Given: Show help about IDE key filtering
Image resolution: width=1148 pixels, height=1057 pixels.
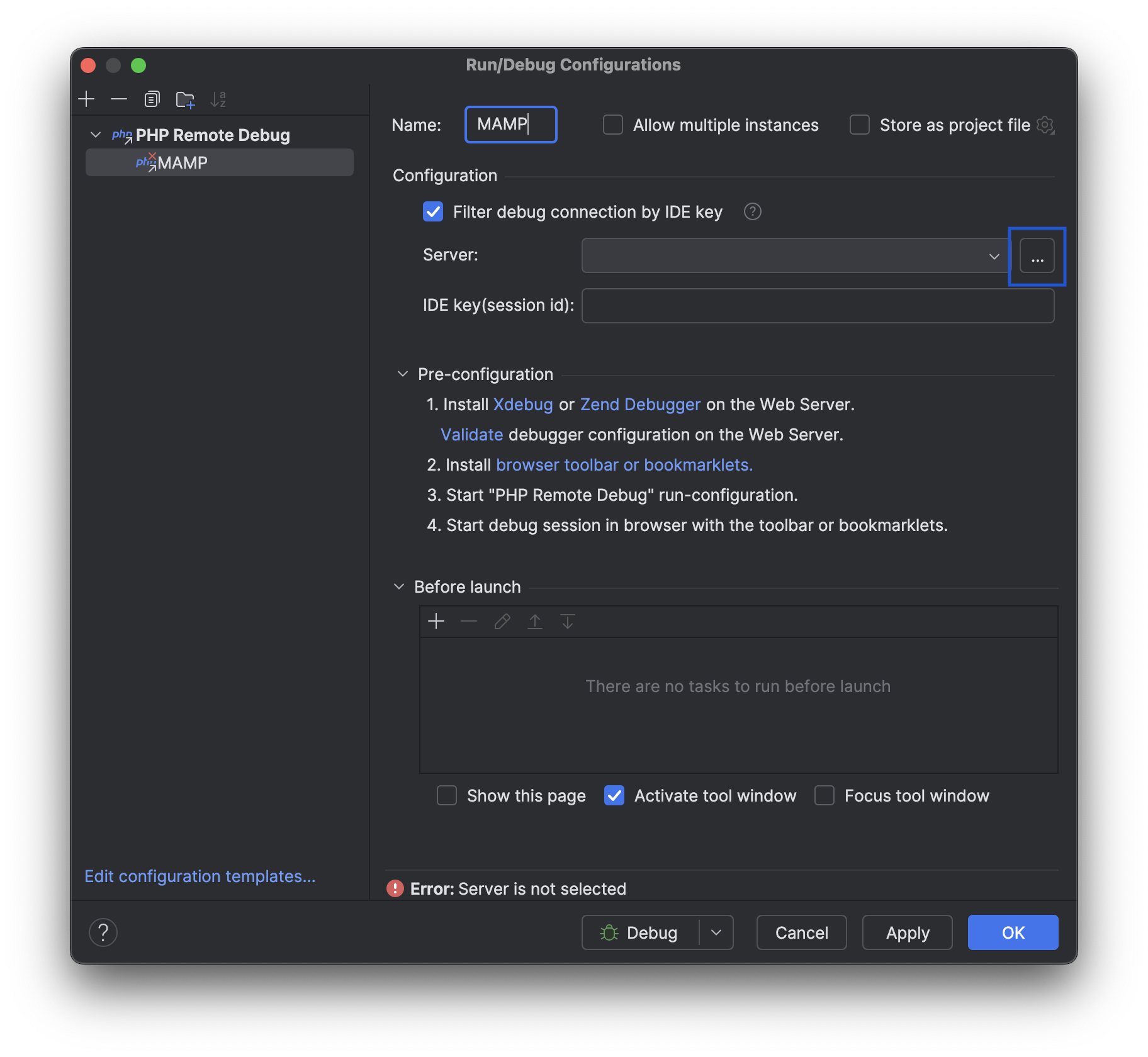Looking at the screenshot, I should pyautogui.click(x=753, y=211).
